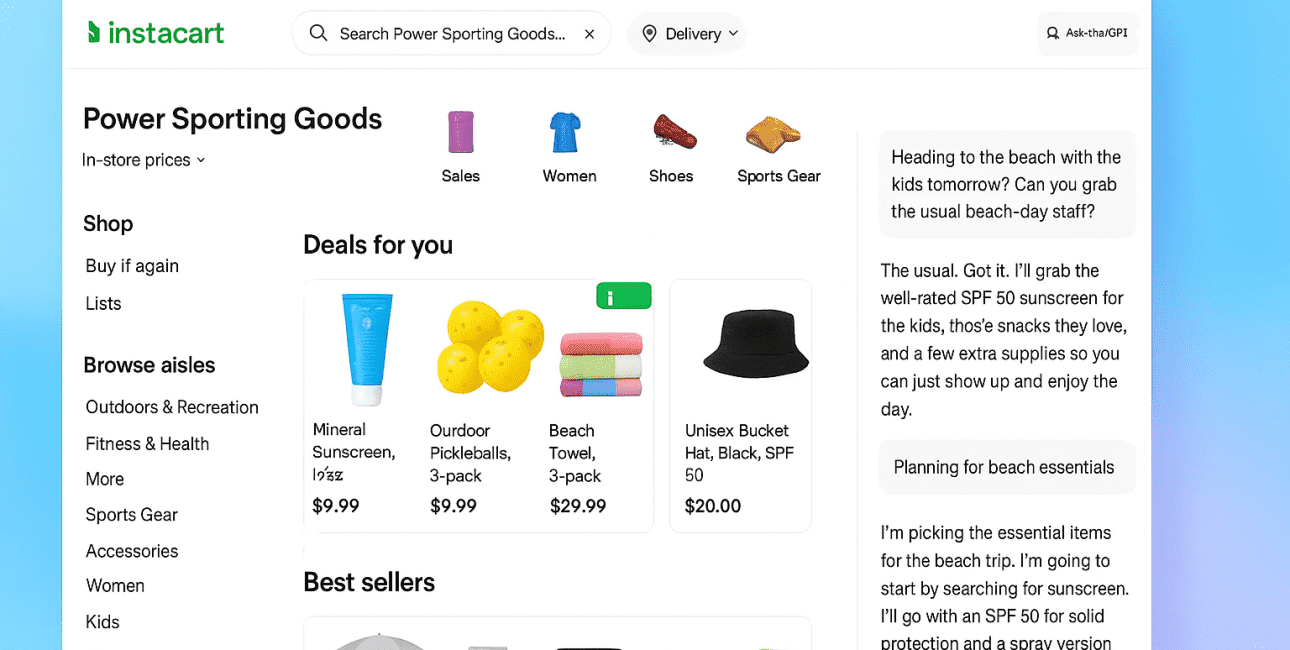The height and width of the screenshot is (650, 1290).
Task: Click the Instacart carrot logo
Action: pyautogui.click(x=94, y=32)
